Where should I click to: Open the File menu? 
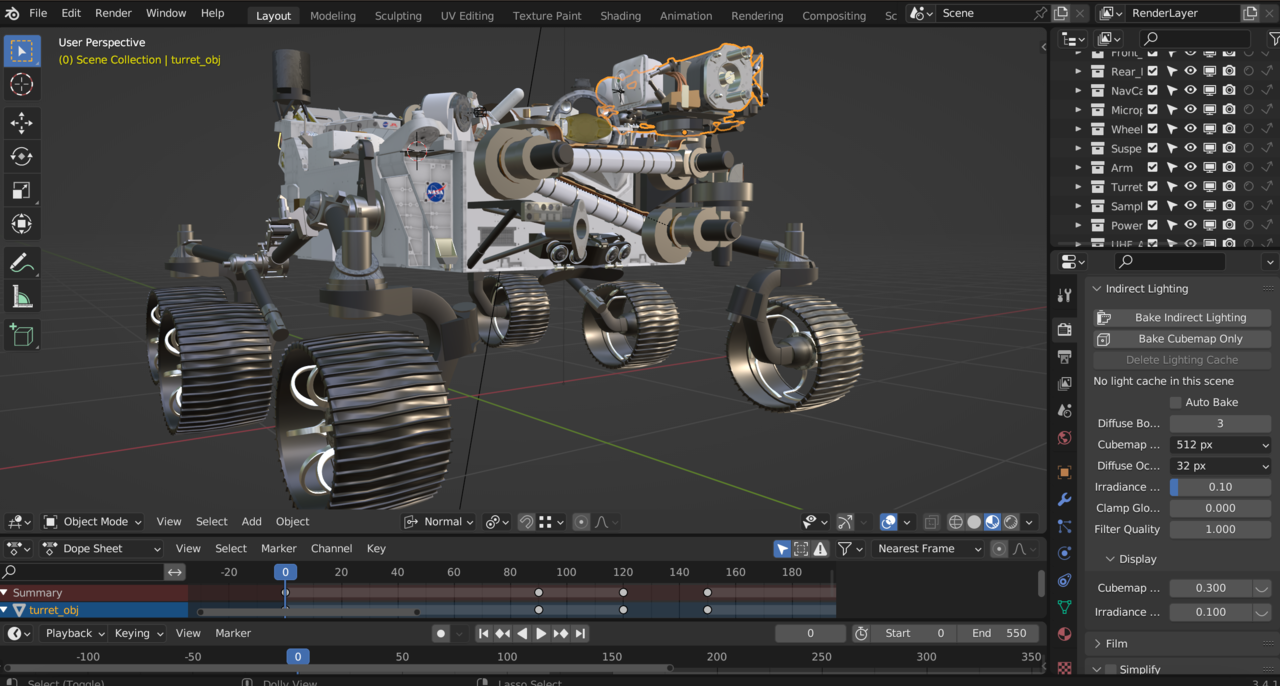coord(38,13)
